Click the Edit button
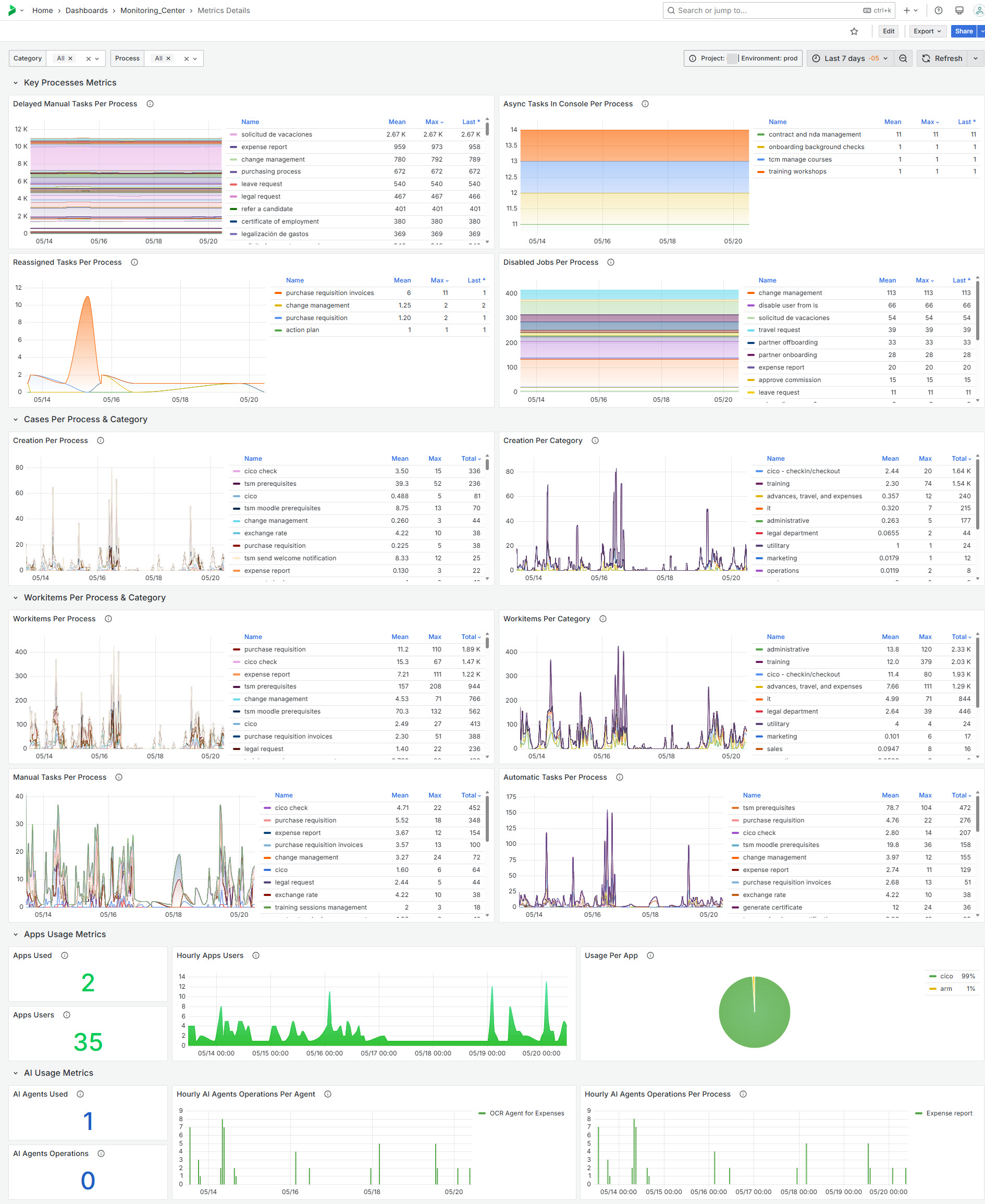 (x=888, y=31)
